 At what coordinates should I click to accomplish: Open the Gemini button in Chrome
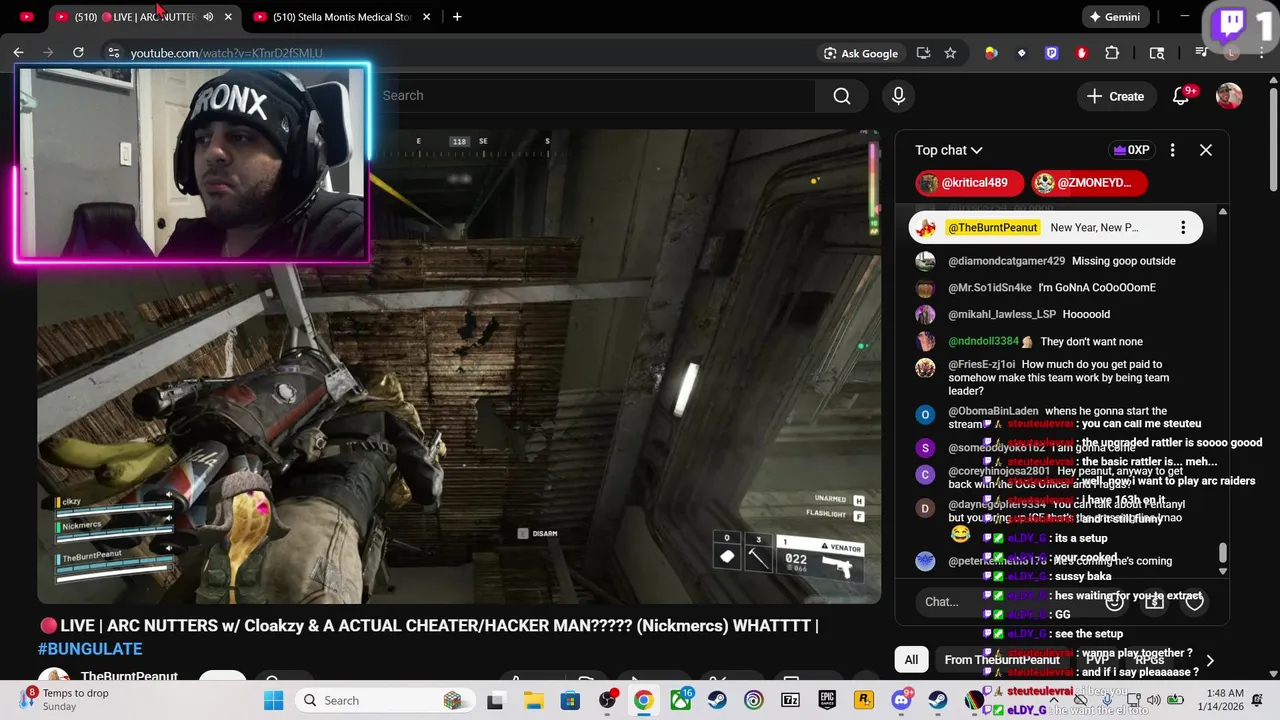(1114, 17)
